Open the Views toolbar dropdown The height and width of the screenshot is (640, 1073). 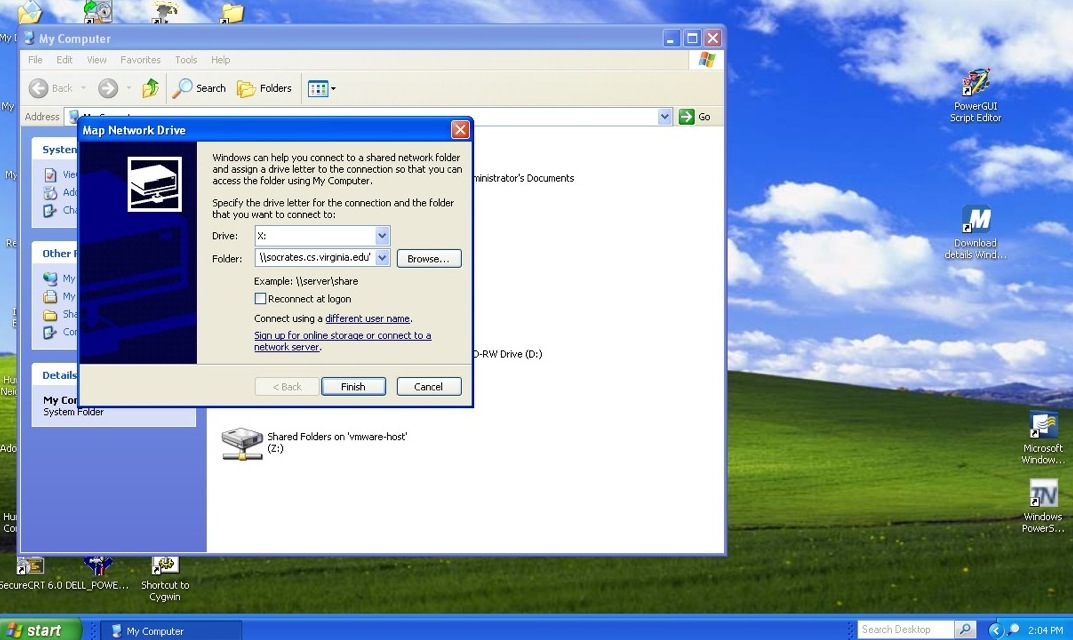[x=321, y=88]
